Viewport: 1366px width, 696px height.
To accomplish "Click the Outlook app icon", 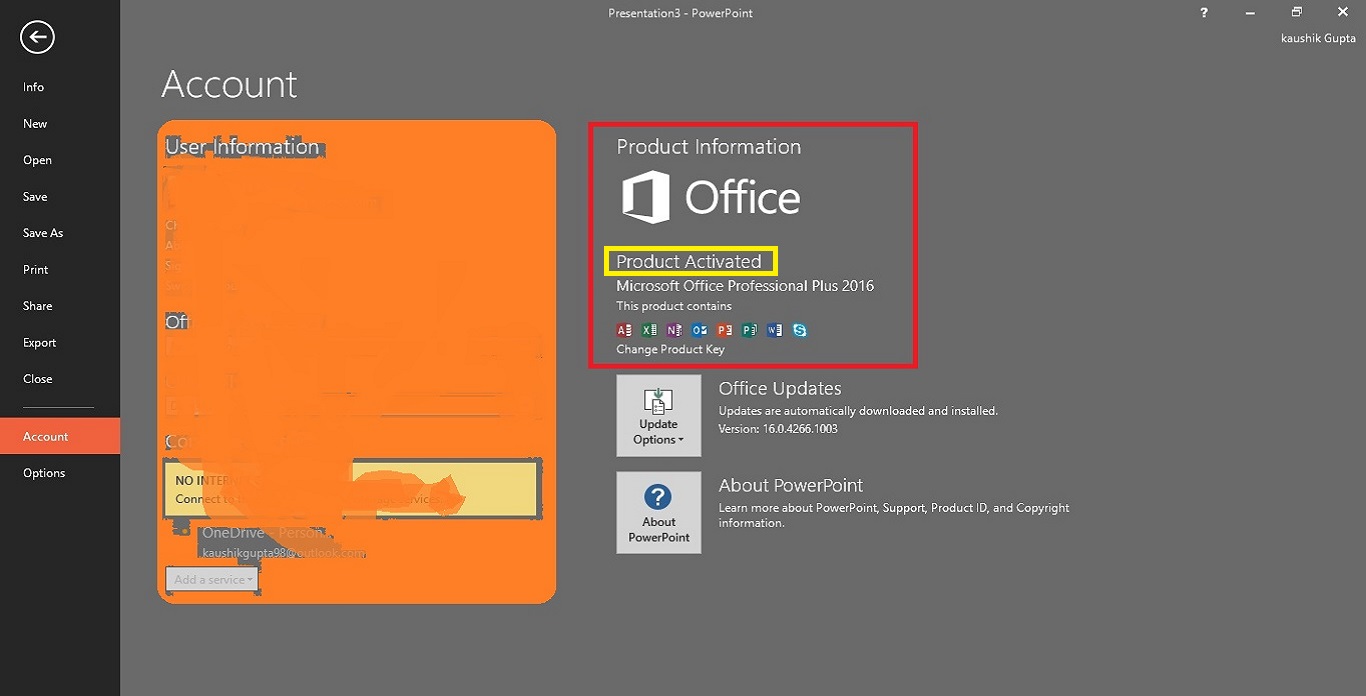I will pyautogui.click(x=699, y=330).
